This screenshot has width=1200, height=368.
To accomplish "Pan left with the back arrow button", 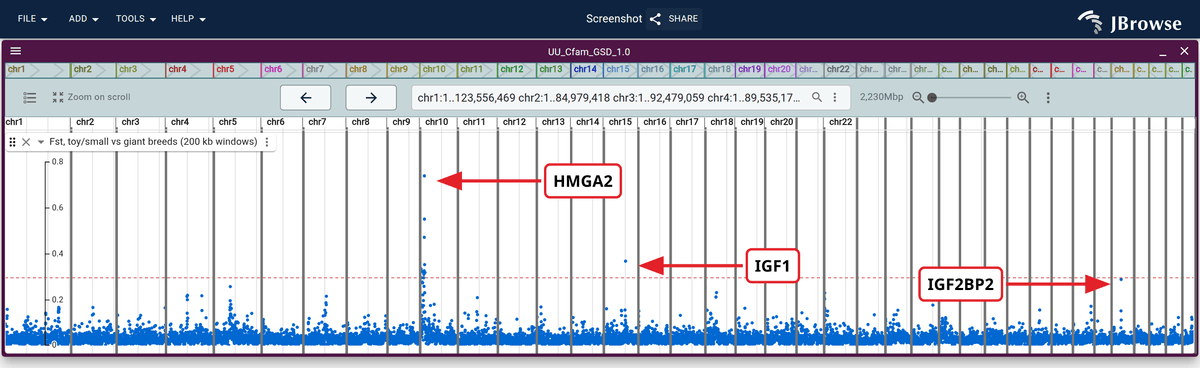I will 306,97.
